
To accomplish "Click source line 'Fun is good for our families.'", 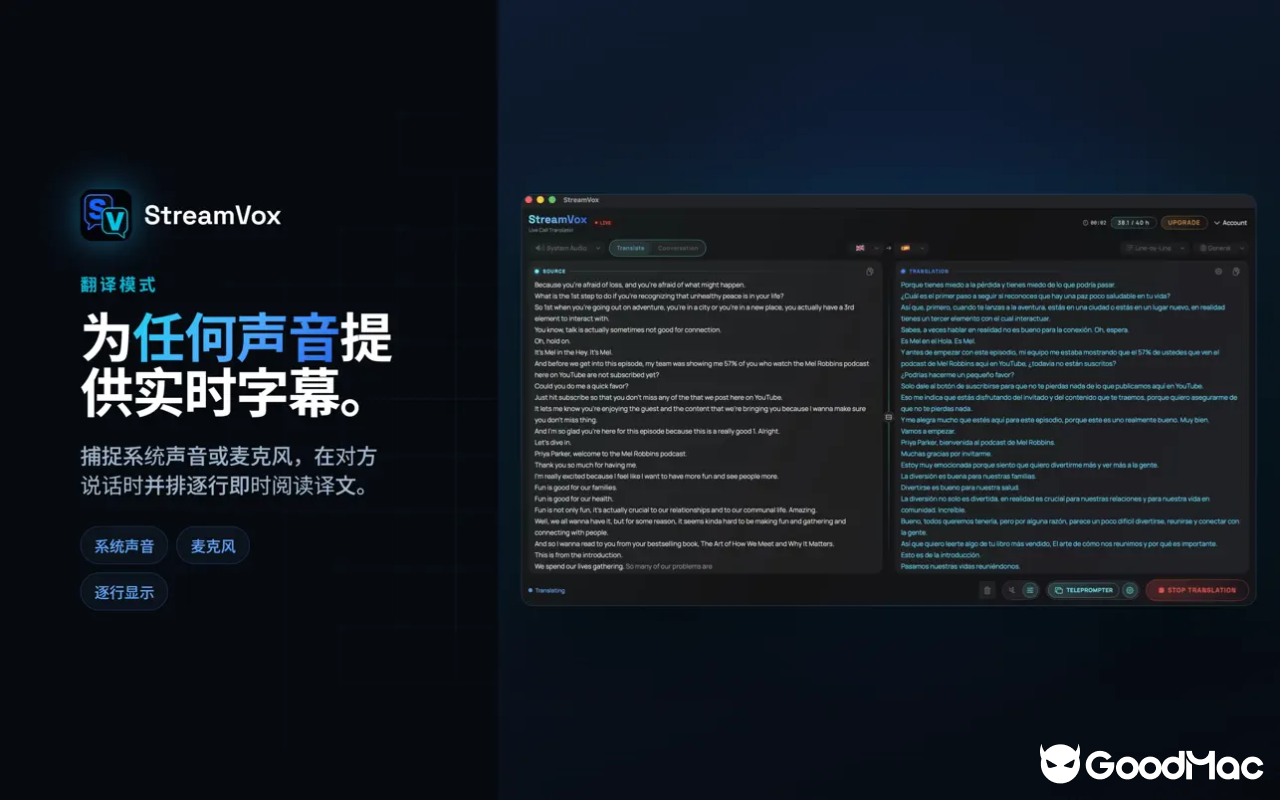I will click(575, 487).
